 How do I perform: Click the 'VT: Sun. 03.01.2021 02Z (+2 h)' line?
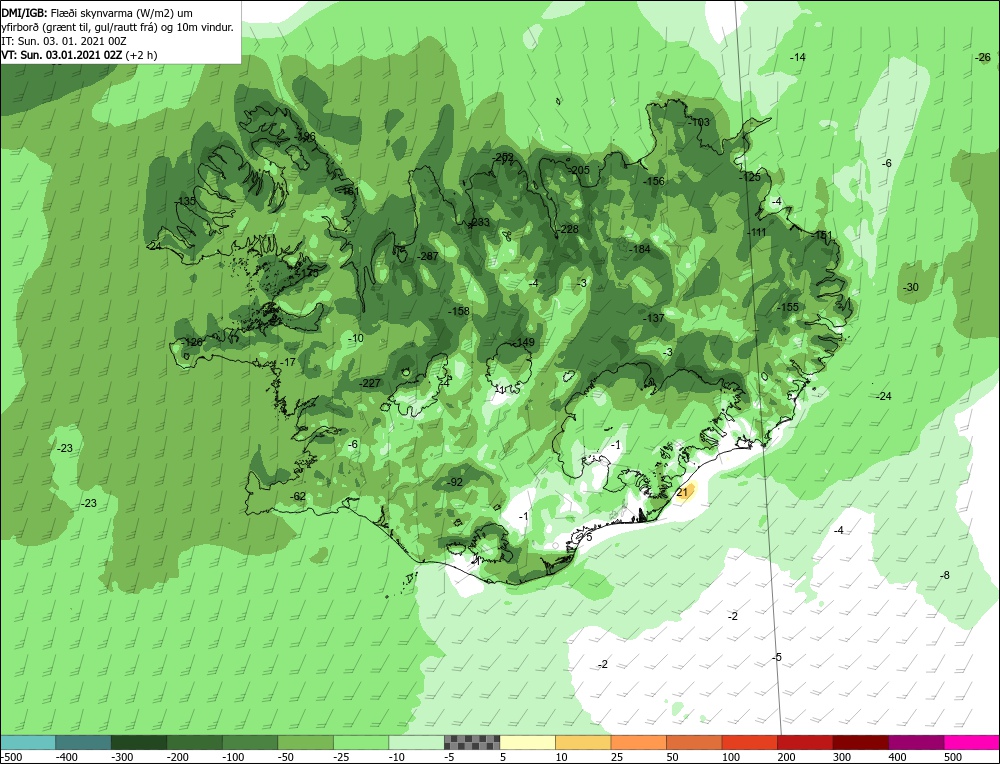[x=79, y=55]
